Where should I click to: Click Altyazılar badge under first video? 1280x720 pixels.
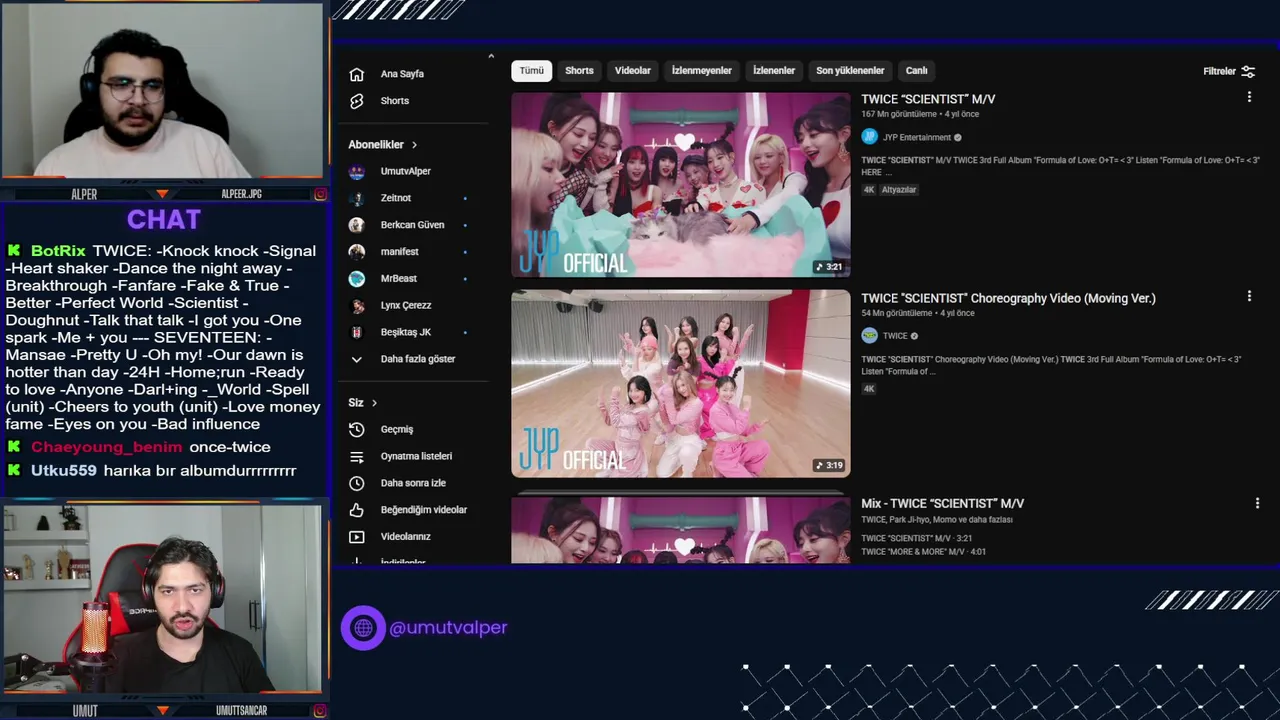[899, 190]
